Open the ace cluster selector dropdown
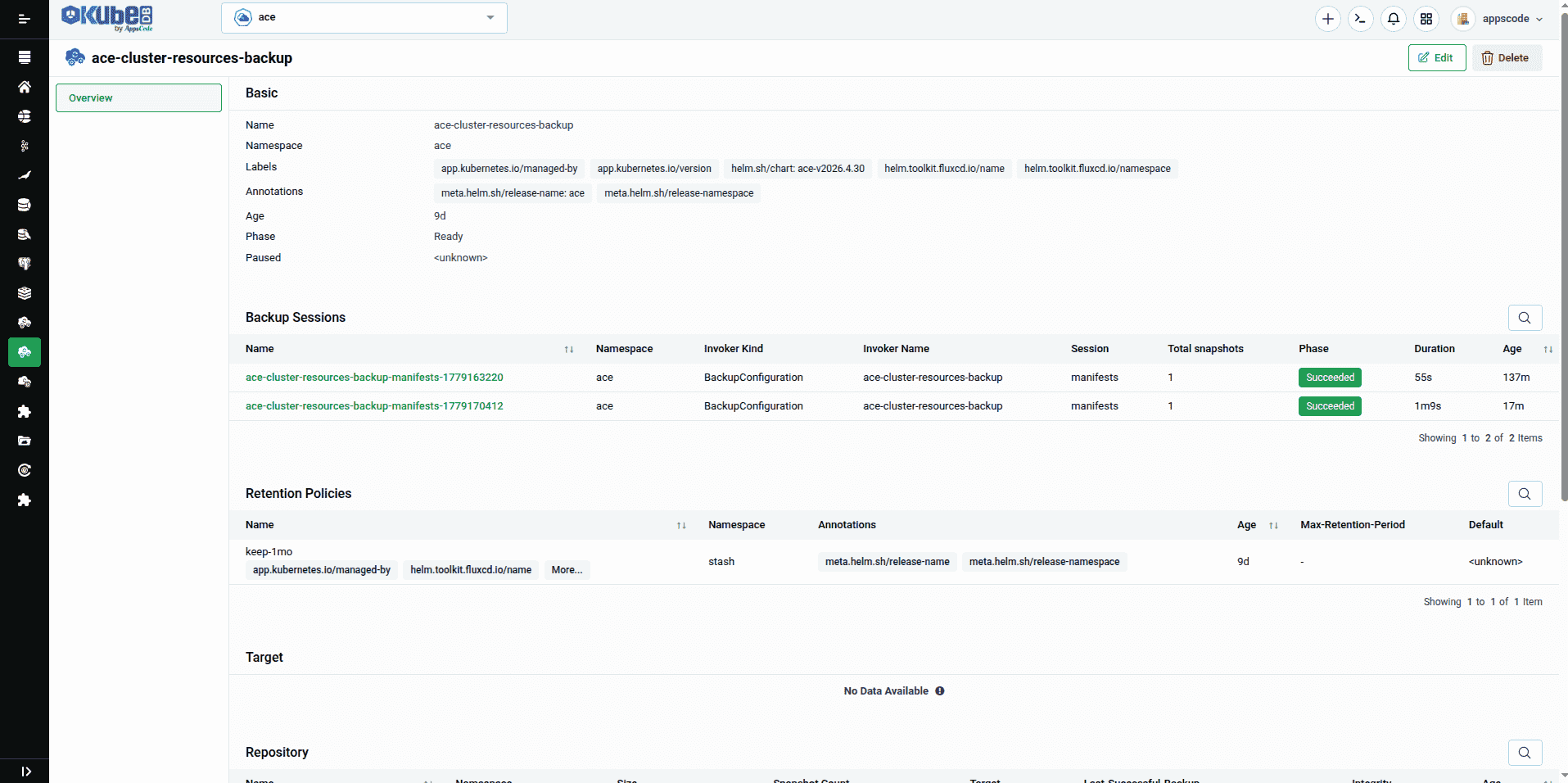This screenshot has width=1568, height=783. coord(364,18)
